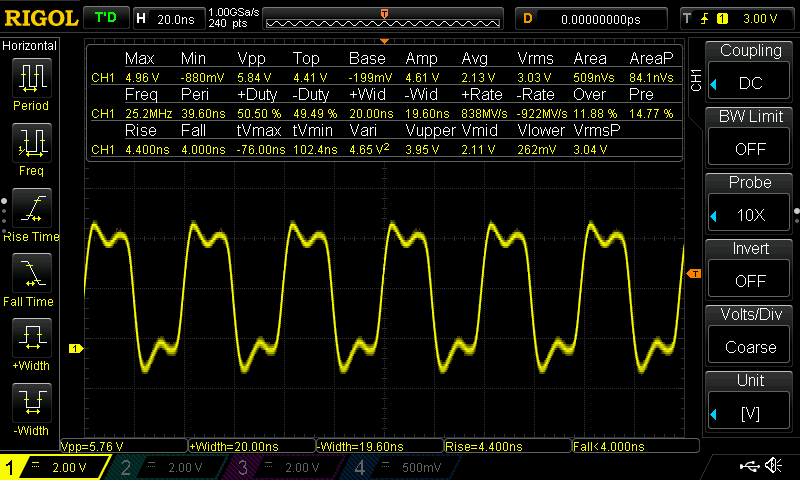
Task: Switch to channel 2 tab
Action: tap(165, 467)
